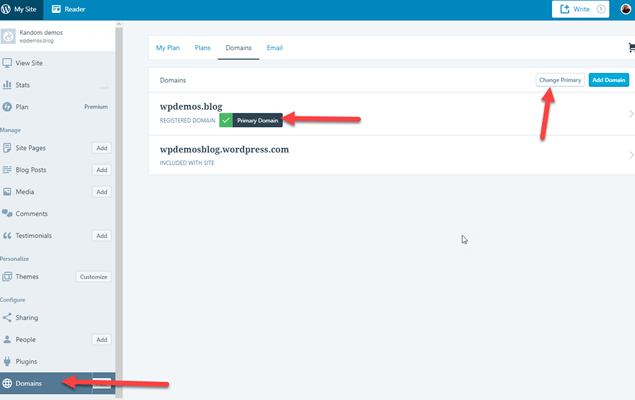
Task: Click Add next to Media
Action: click(x=102, y=191)
